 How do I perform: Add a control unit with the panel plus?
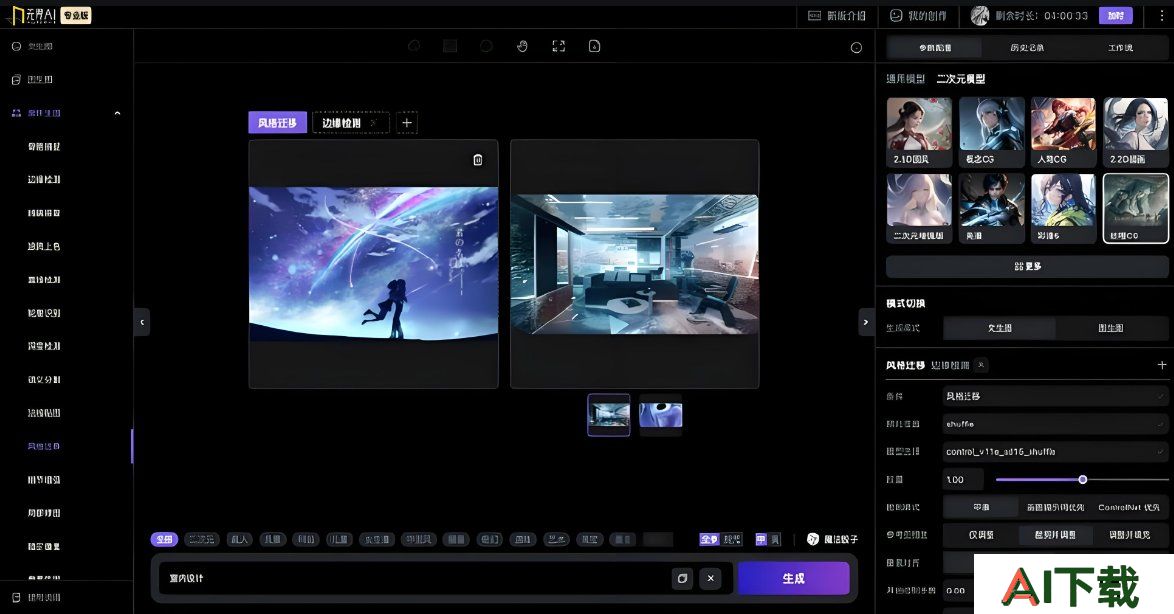[x=1162, y=365]
